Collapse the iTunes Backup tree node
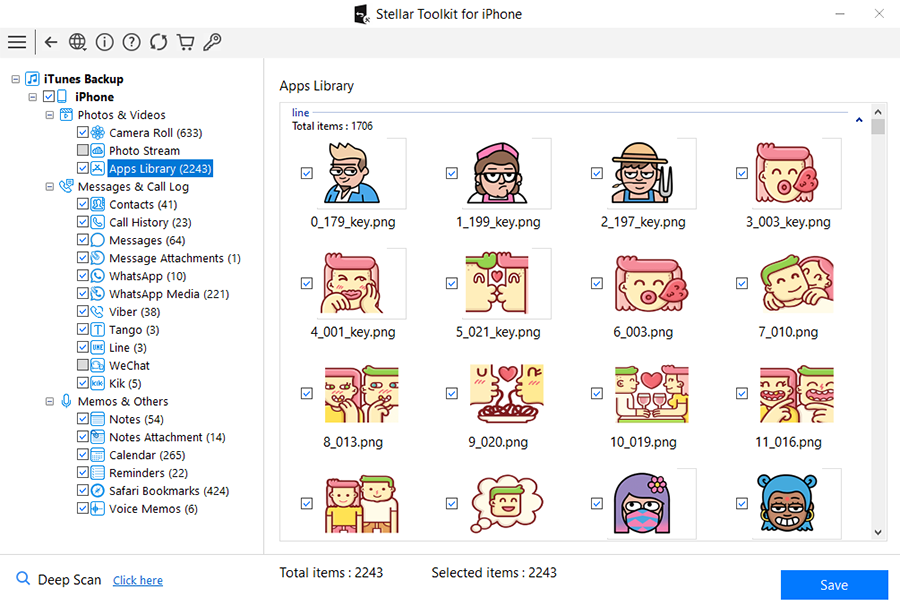This screenshot has width=900, height=614. click(x=15, y=79)
